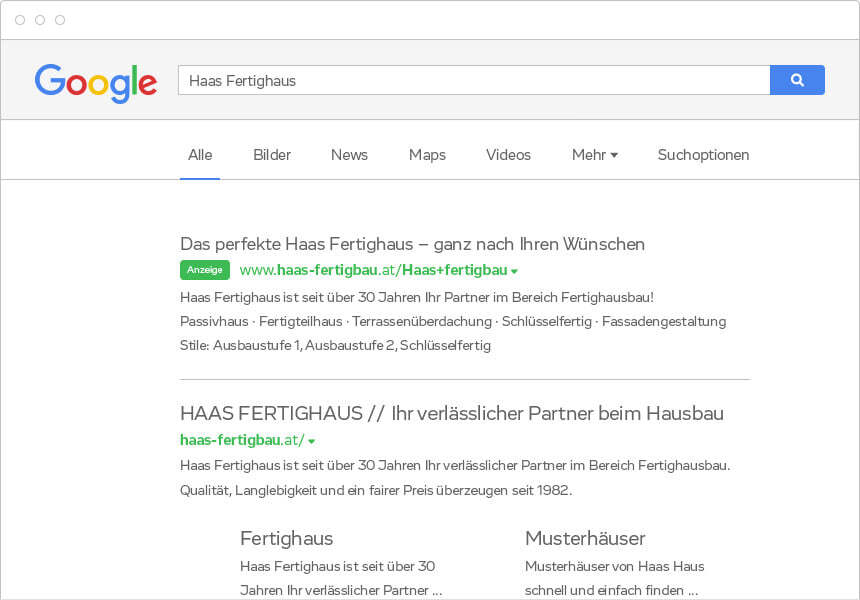Viewport: 860px width, 600px height.
Task: Open the Fertighaus sitelink
Action: 286,539
